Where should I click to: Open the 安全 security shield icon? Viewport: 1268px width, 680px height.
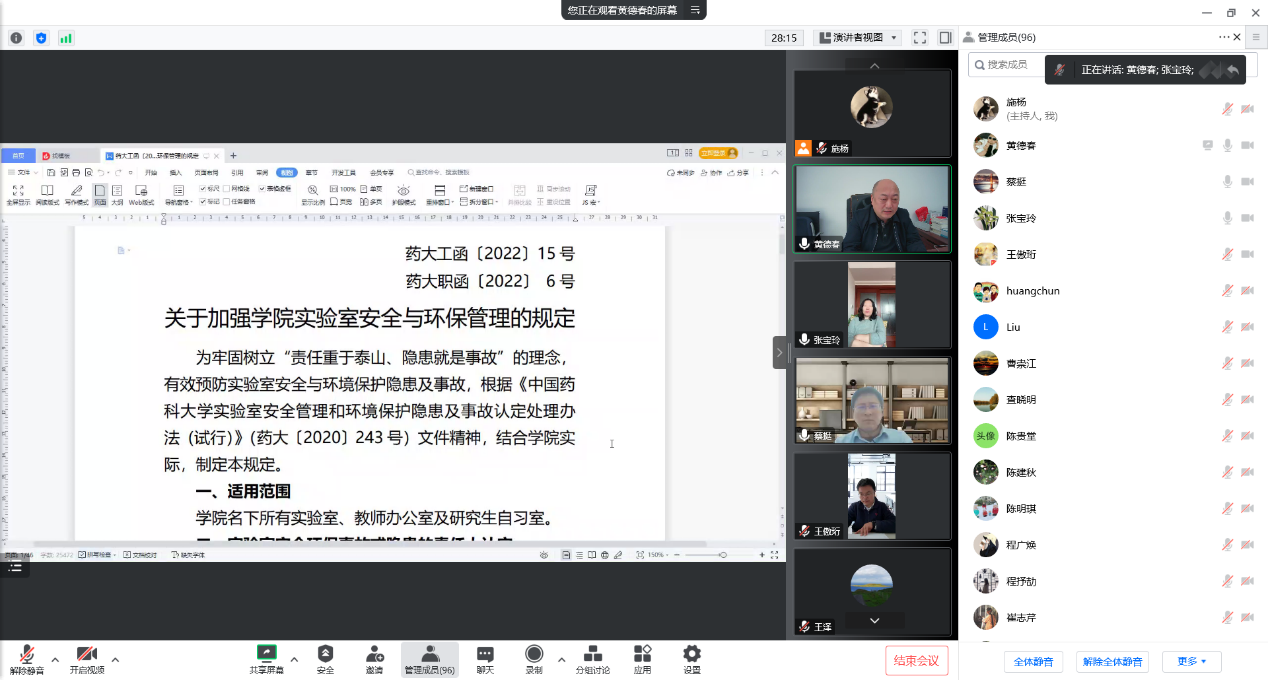(325, 655)
